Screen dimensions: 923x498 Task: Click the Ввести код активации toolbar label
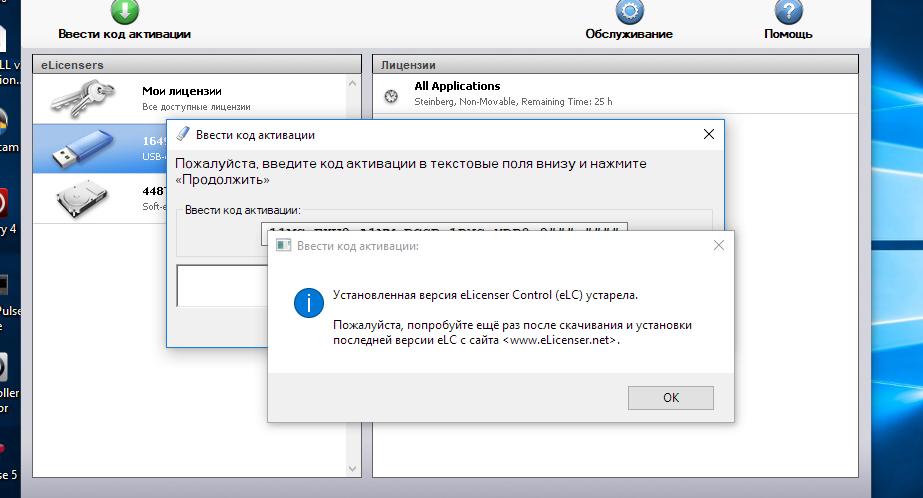(x=124, y=34)
